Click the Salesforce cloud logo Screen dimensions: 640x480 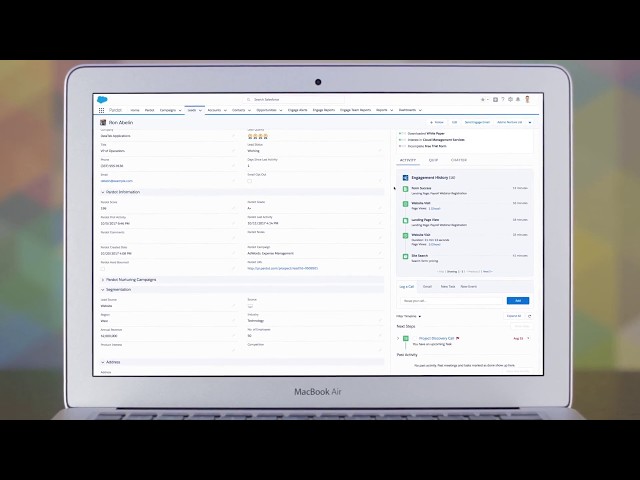click(x=102, y=100)
